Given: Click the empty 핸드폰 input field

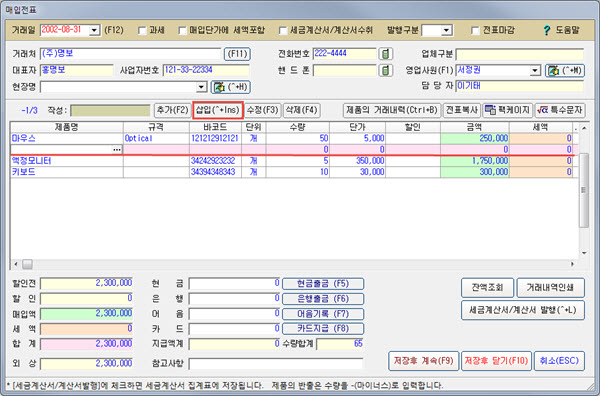Looking at the screenshot, I should click(344, 70).
